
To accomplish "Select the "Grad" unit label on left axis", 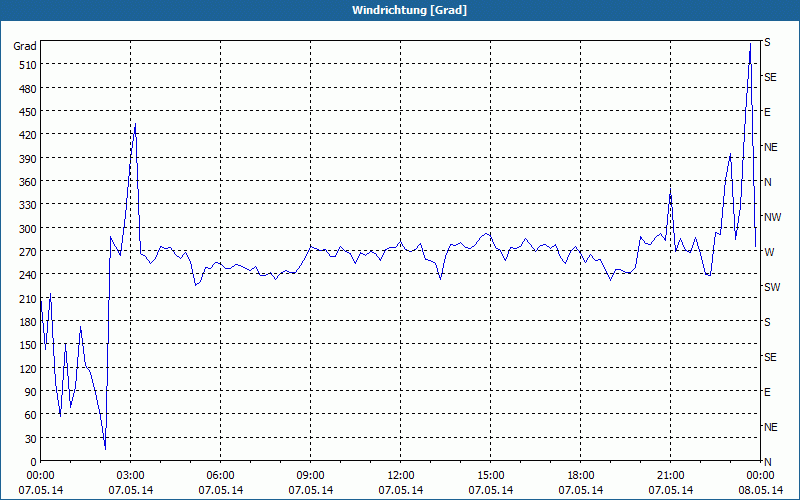I will click(25, 46).
